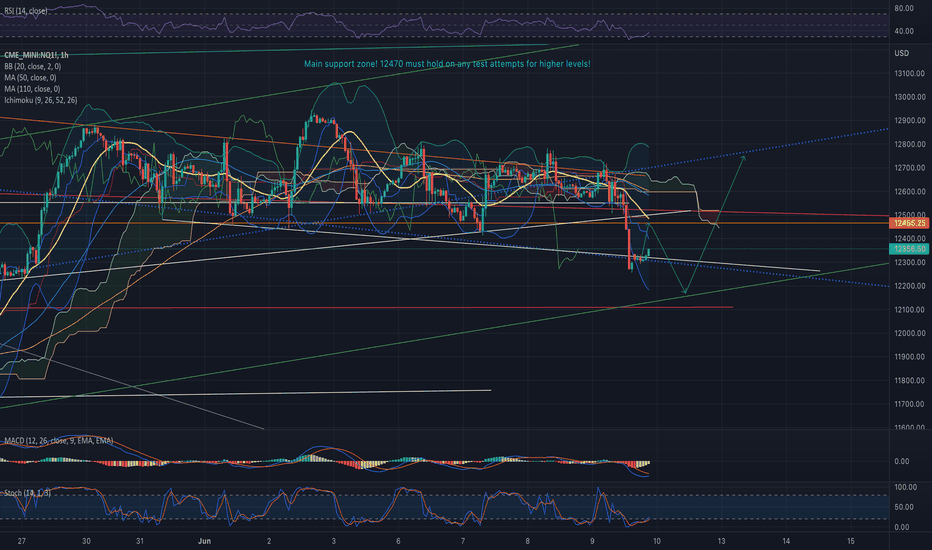
Task: Click the green projected-path arrow head near 12750
Action: point(744,158)
